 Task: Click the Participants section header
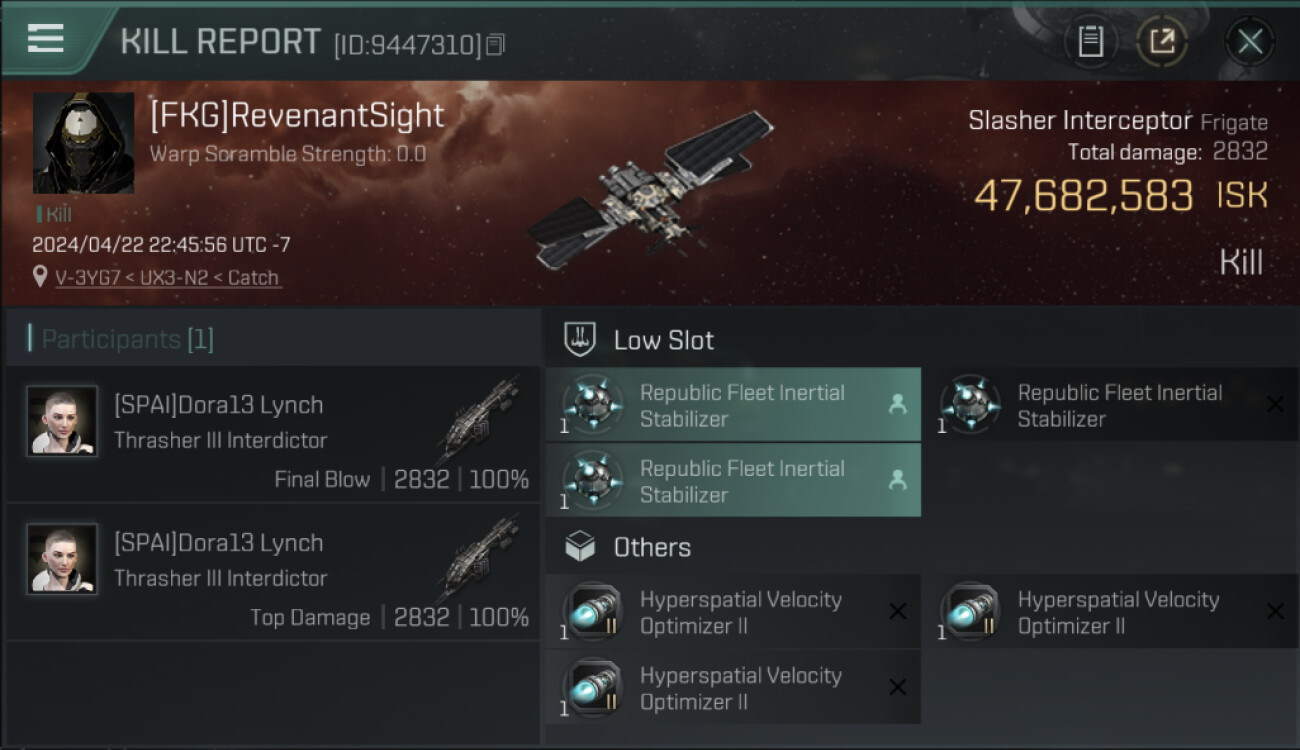[x=128, y=340]
